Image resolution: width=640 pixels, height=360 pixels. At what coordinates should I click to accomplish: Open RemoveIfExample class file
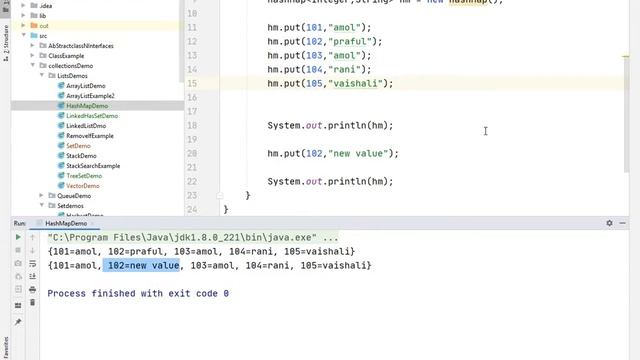tap(90, 136)
